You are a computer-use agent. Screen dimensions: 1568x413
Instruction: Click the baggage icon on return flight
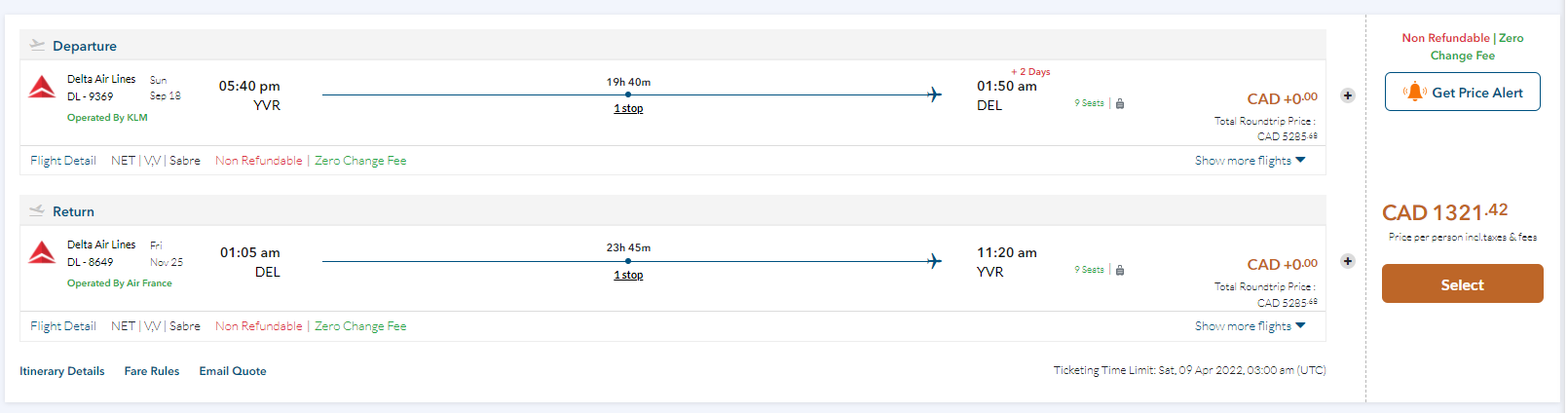pos(1120,270)
